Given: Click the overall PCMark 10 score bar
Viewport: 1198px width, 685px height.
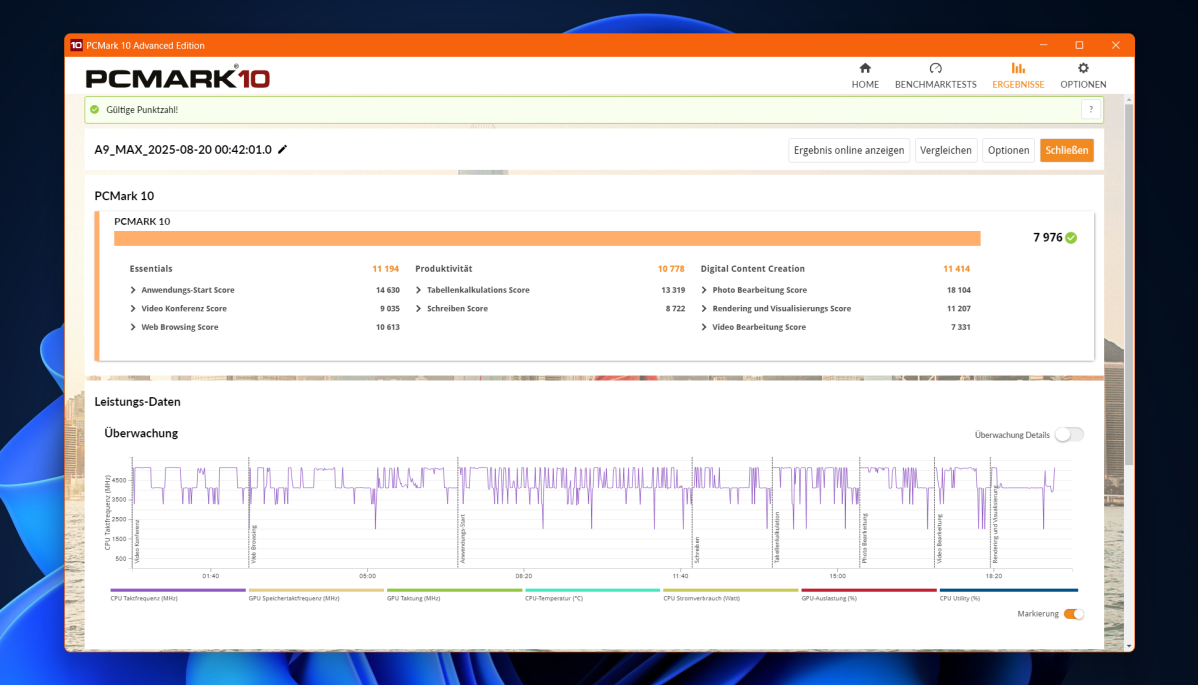Looking at the screenshot, I should pos(547,238).
